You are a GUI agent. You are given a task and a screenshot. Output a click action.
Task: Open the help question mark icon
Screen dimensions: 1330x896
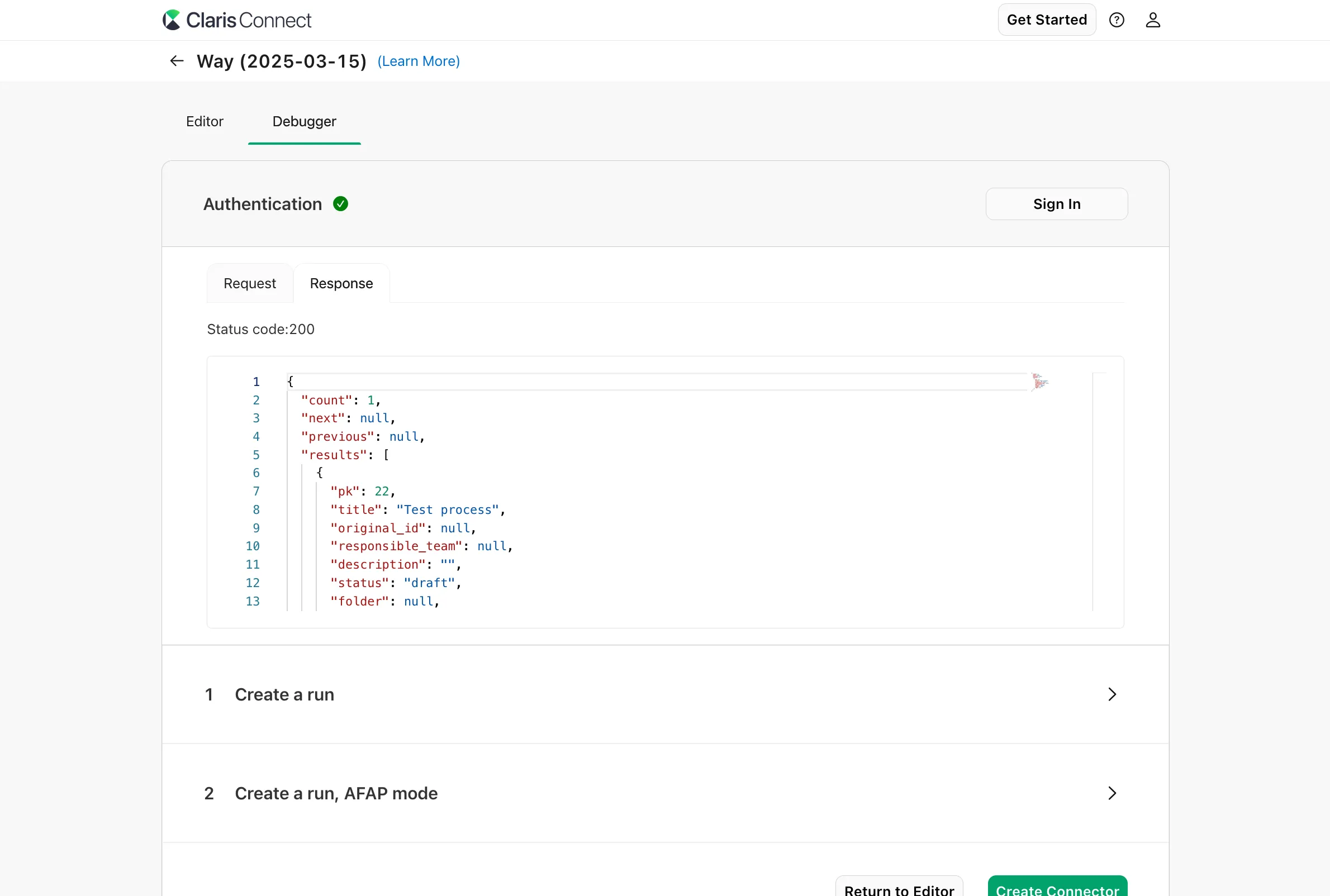1116,20
